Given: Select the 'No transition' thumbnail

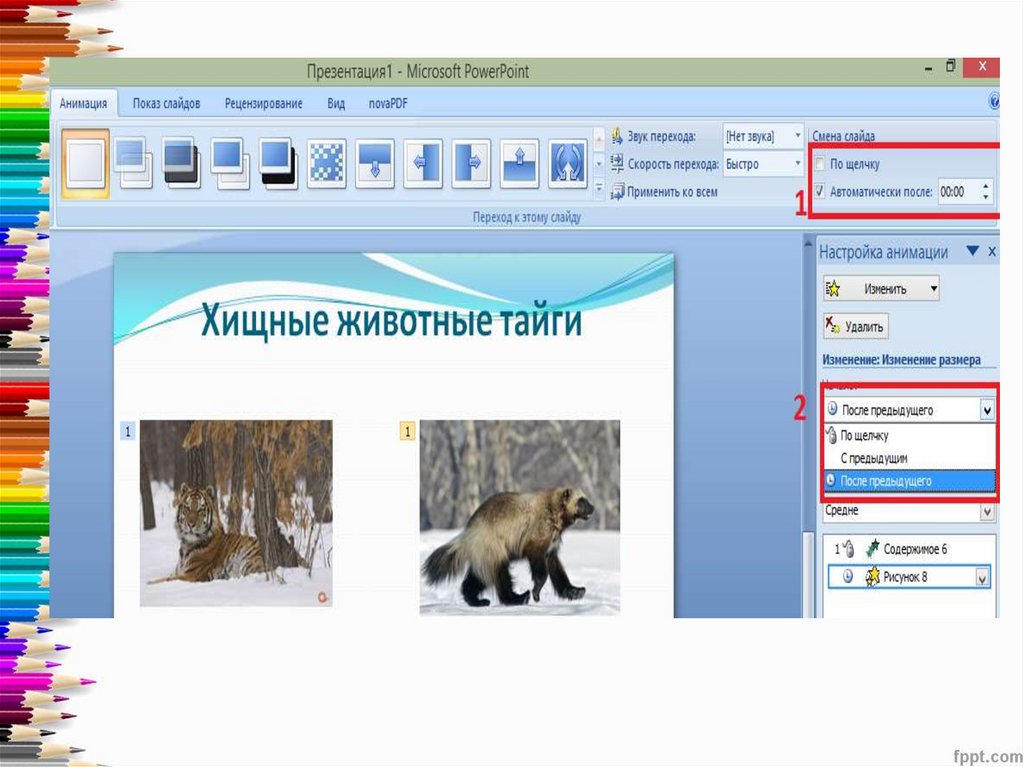Looking at the screenshot, I should coord(86,163).
